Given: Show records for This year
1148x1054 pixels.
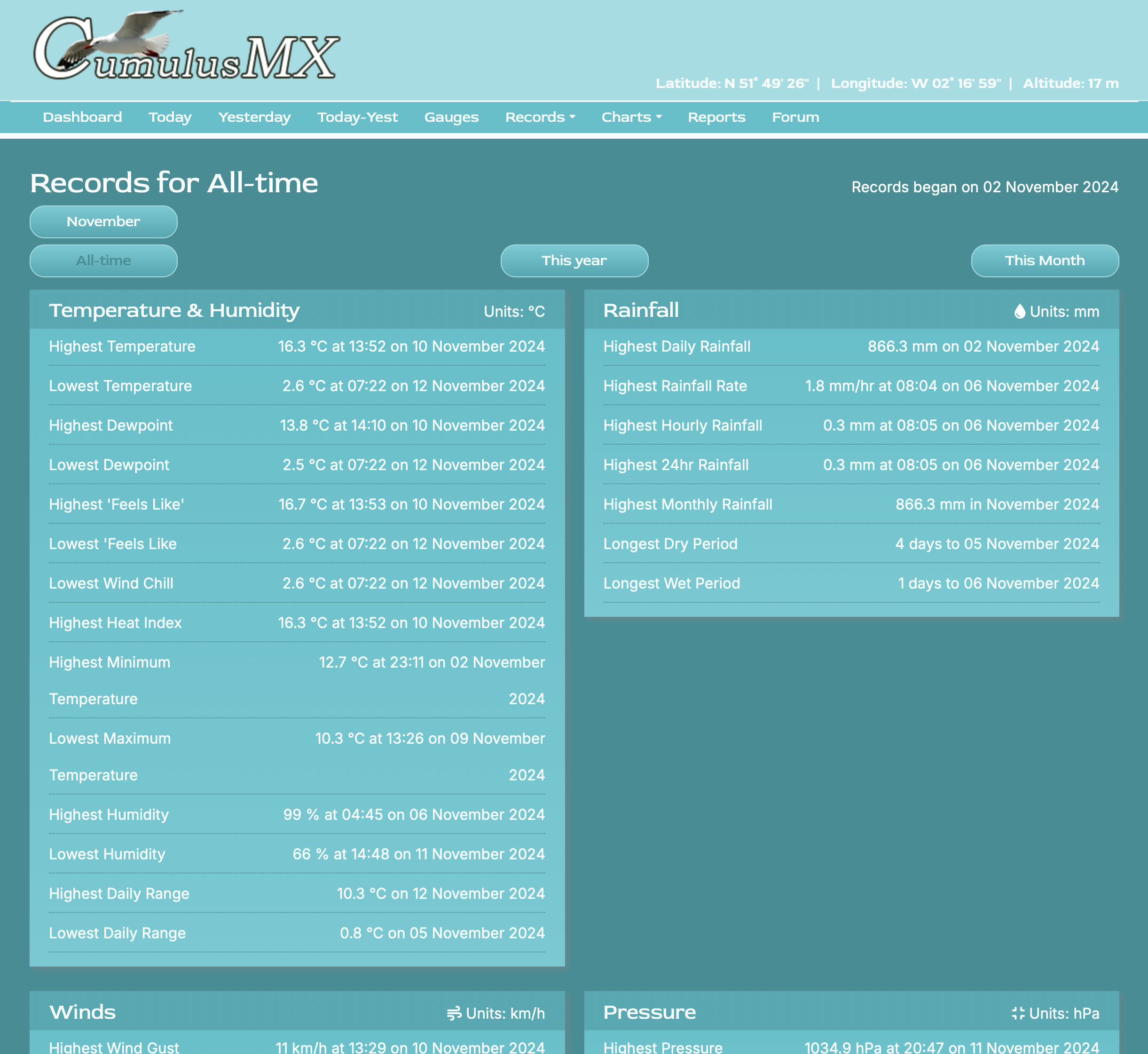Looking at the screenshot, I should 574,260.
